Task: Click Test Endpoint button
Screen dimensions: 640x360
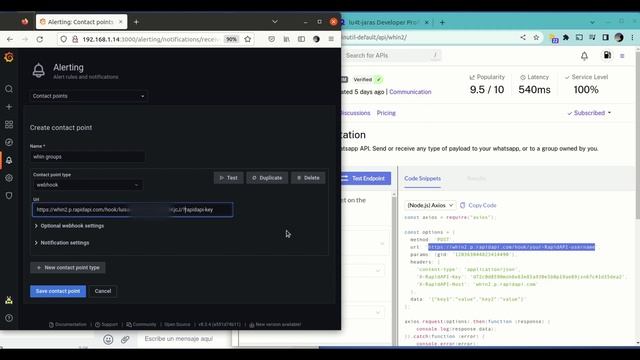Action: (x=366, y=178)
